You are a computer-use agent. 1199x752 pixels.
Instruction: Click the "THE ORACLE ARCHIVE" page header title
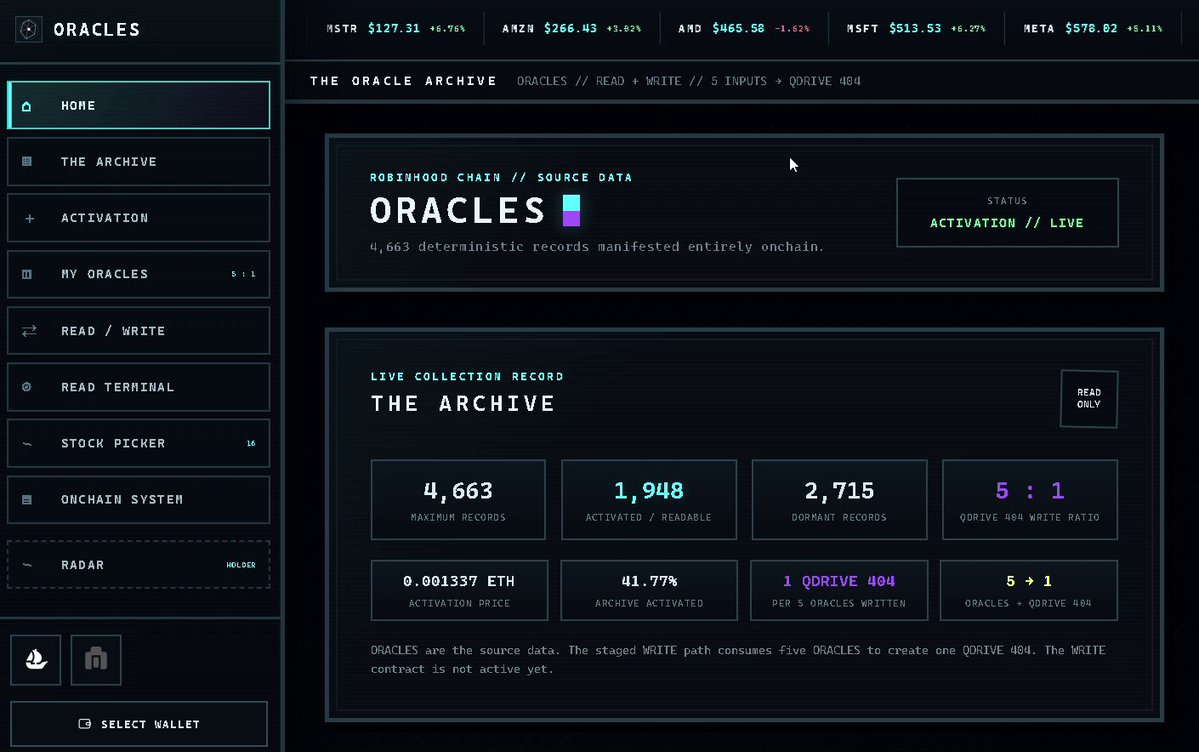[x=403, y=81]
